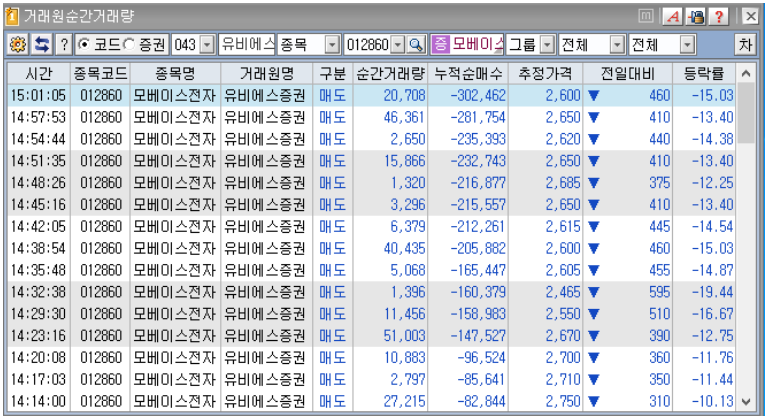Sort by the 거래원명 column header
Image resolution: width=768 pixels, height=416 pixels.
[266, 73]
